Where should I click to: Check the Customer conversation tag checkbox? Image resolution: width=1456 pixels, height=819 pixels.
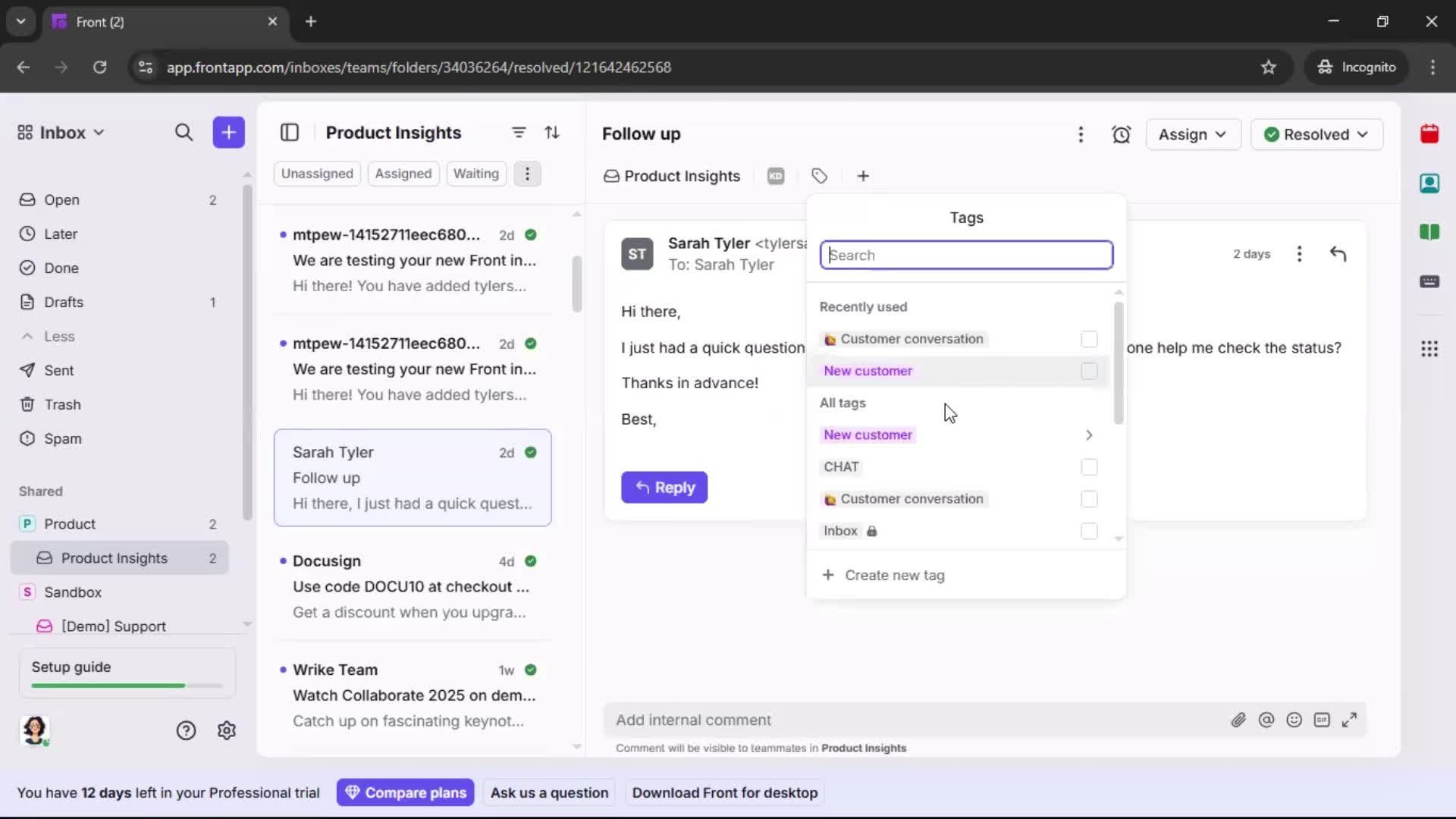click(x=1089, y=339)
